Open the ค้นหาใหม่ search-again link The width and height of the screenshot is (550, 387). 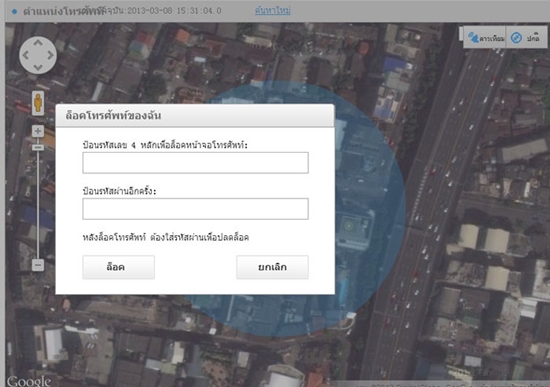click(273, 11)
